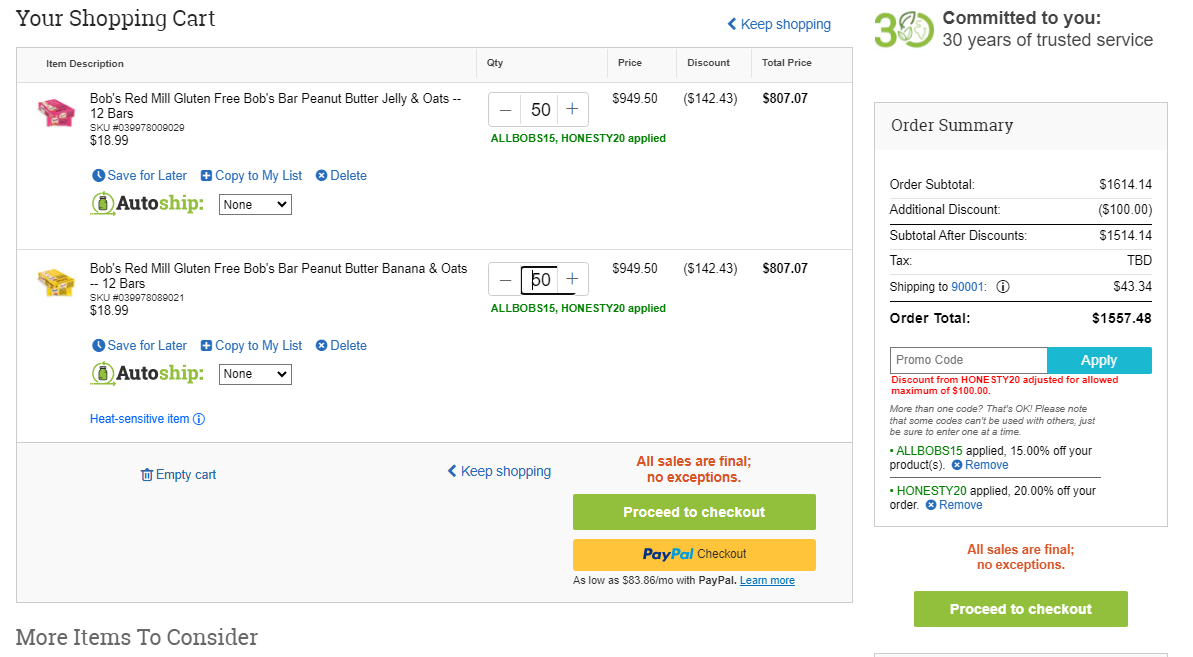This screenshot has height=657, width=1193.
Task: Select the shipping cost $43.34
Action: (x=1132, y=287)
